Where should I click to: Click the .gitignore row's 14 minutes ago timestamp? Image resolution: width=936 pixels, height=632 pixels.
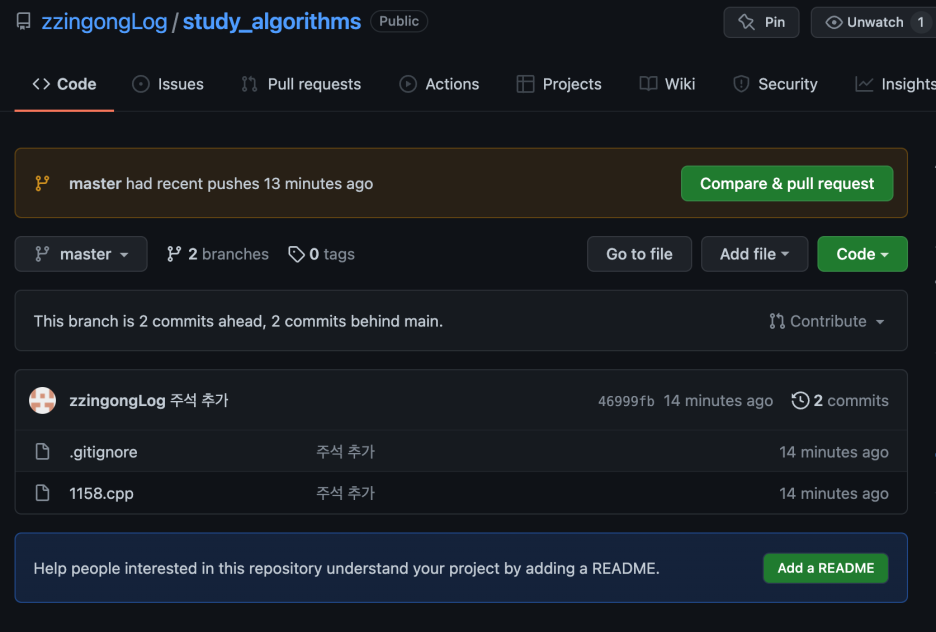pyautogui.click(x=833, y=452)
